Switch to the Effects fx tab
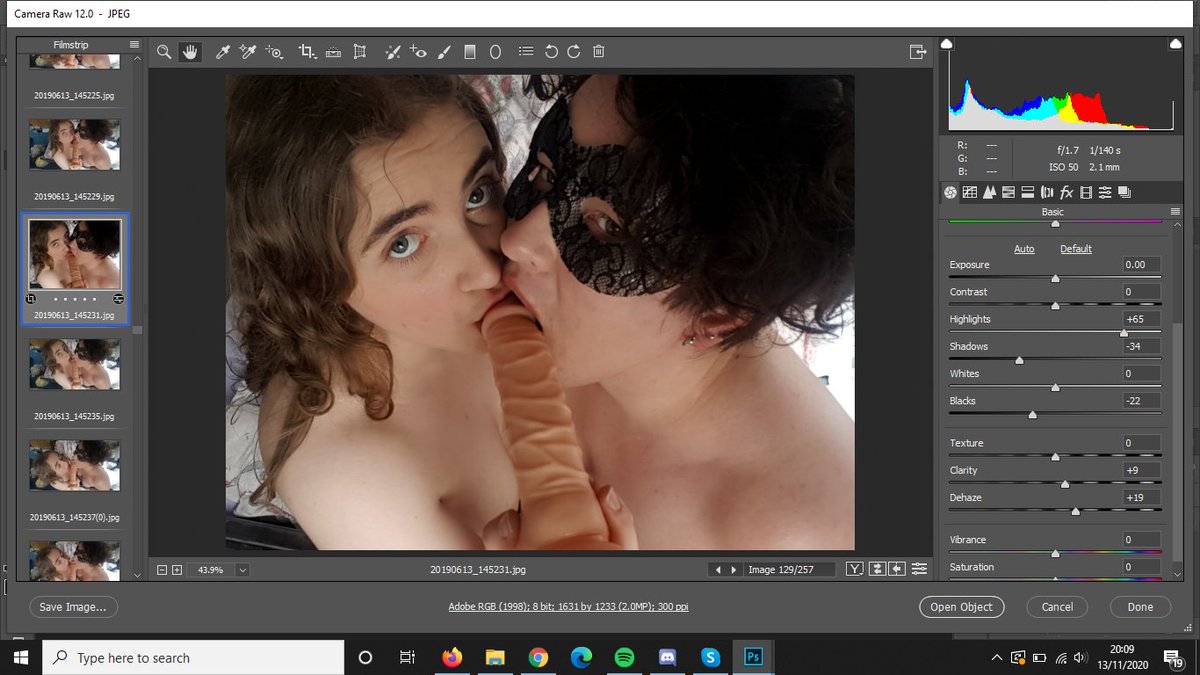 [x=1067, y=192]
